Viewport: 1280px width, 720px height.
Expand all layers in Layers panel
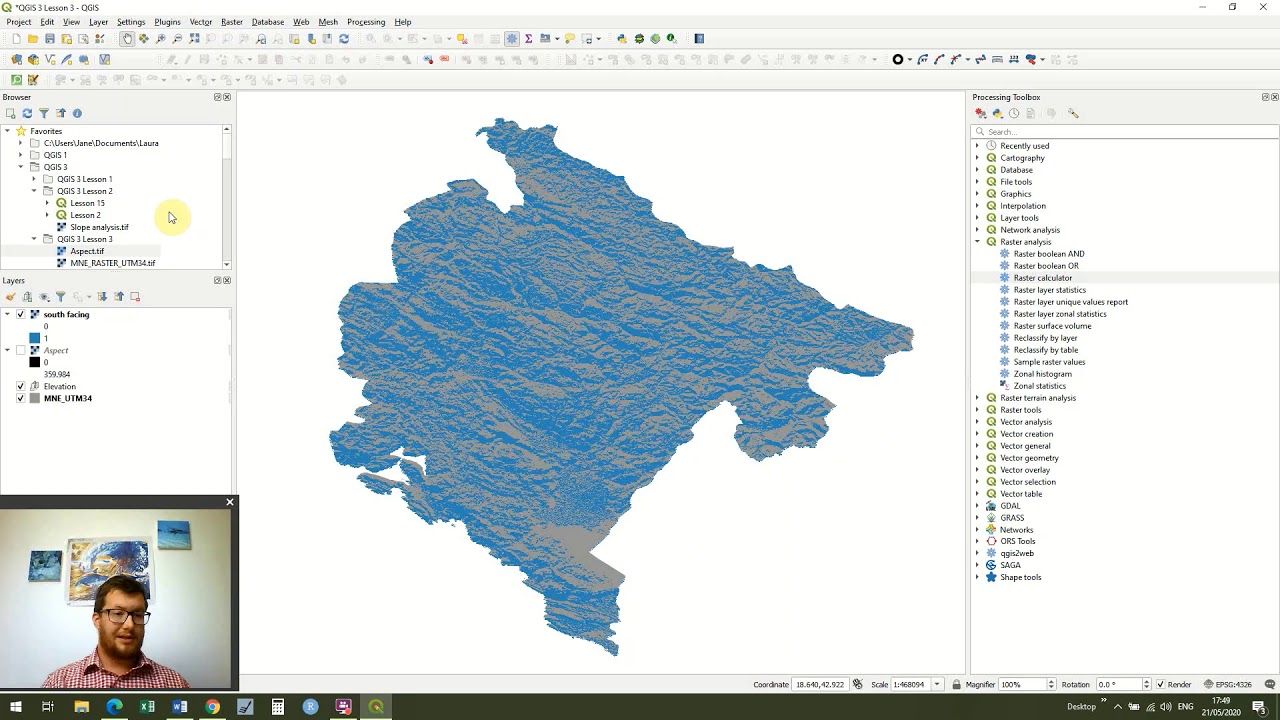tap(102, 297)
